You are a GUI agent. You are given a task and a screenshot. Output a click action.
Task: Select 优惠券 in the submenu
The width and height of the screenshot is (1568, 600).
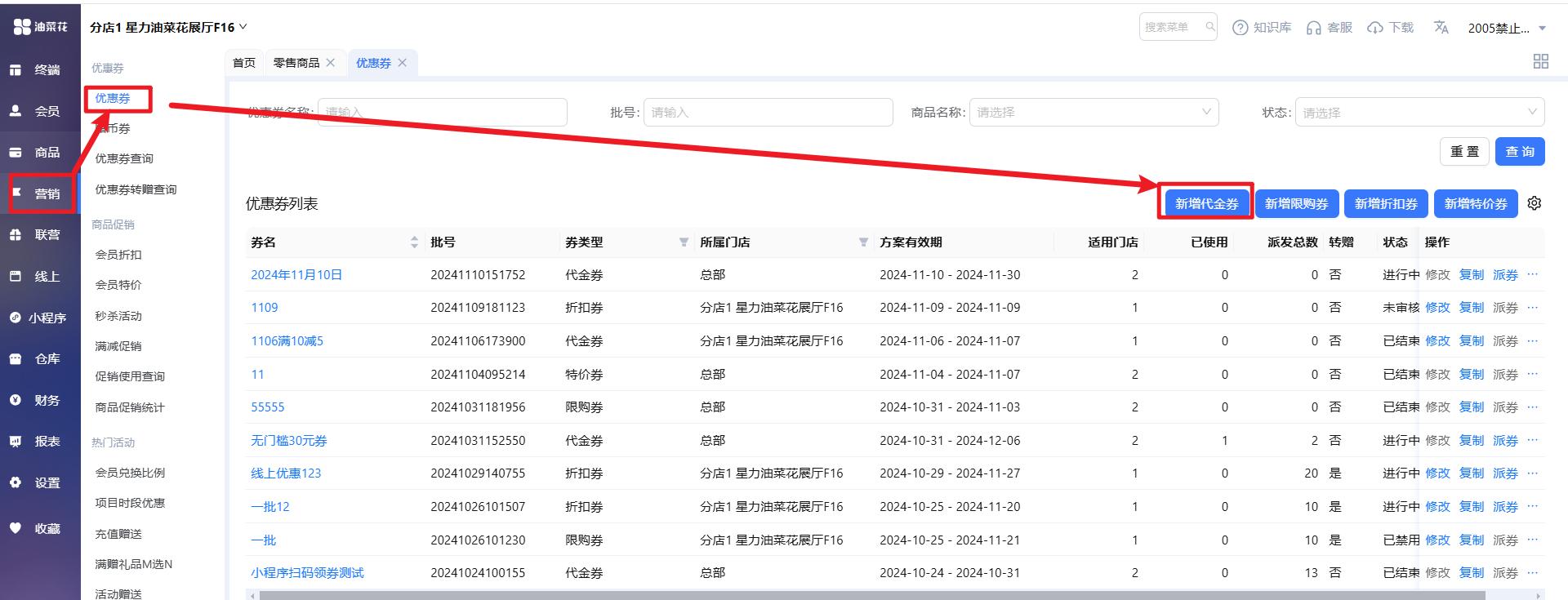113,99
